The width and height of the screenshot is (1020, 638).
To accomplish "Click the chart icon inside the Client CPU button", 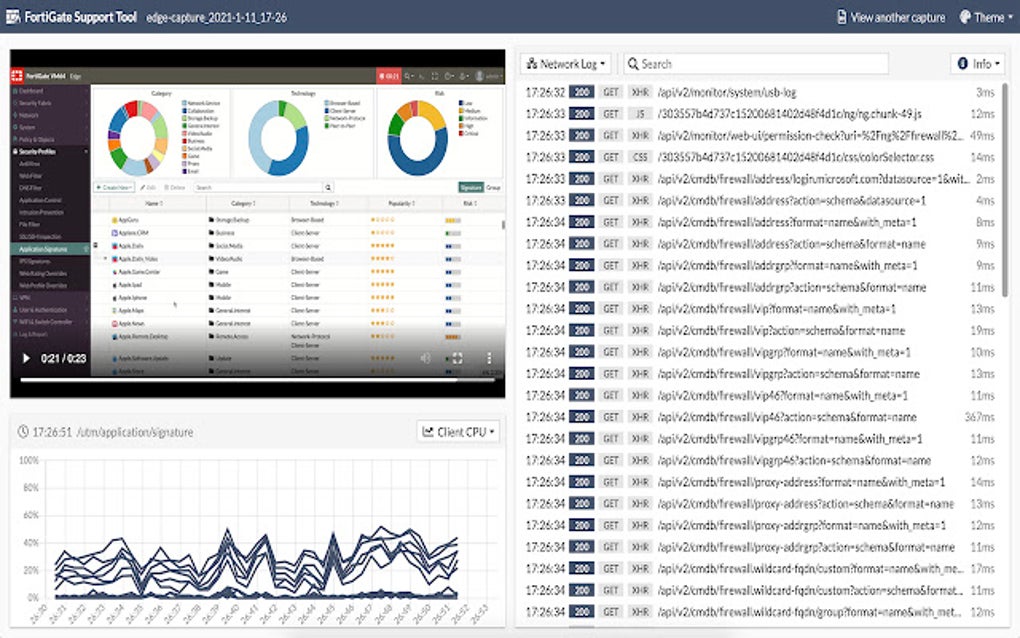I will pos(430,431).
